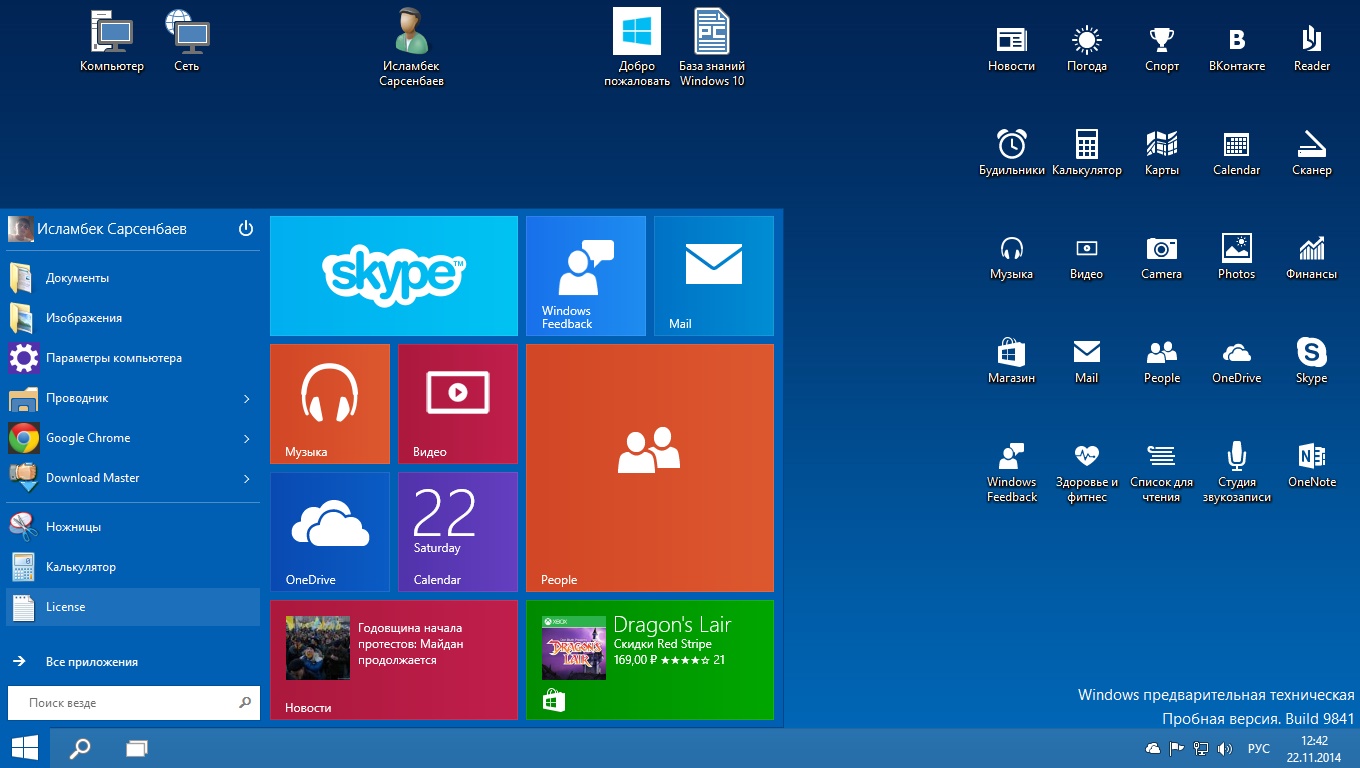Click the Поиск везде search field
This screenshot has width=1360, height=768.
coord(125,703)
